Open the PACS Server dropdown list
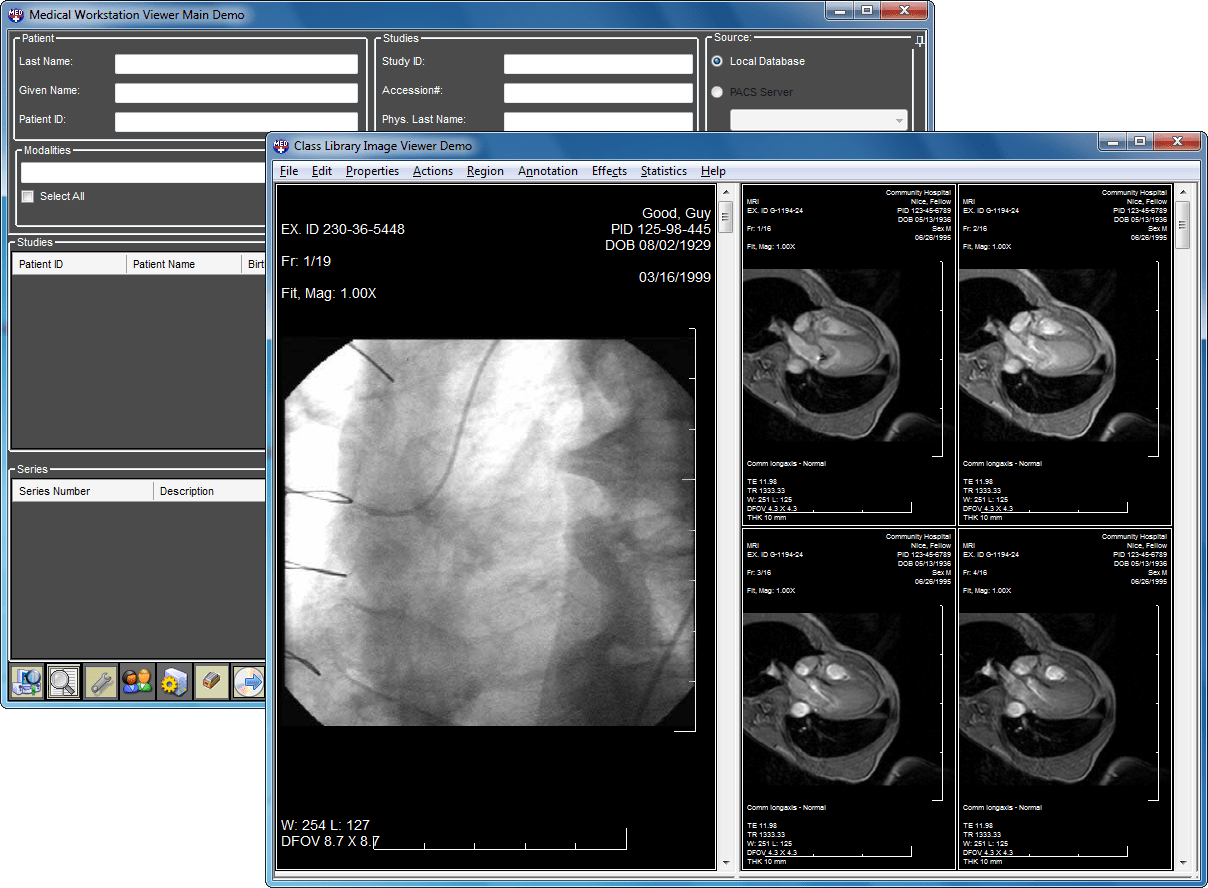This screenshot has width=1208, height=888. click(899, 121)
